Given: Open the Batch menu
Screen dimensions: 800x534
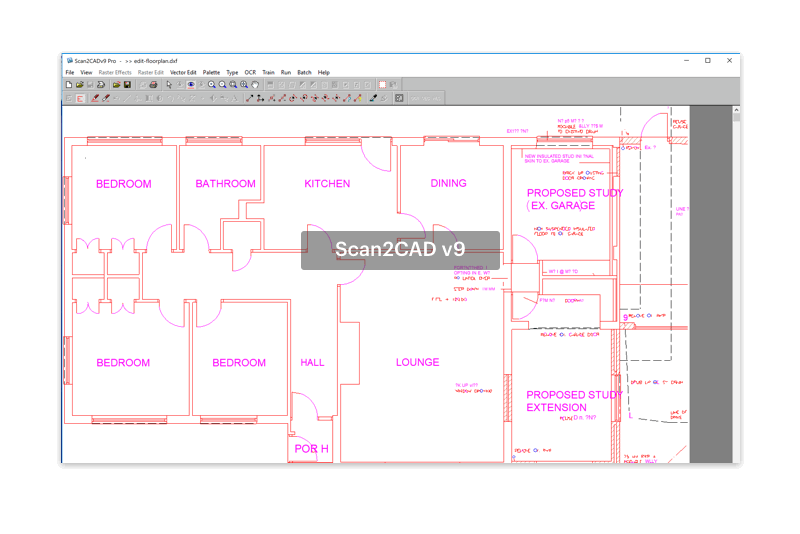Looking at the screenshot, I should (x=304, y=72).
